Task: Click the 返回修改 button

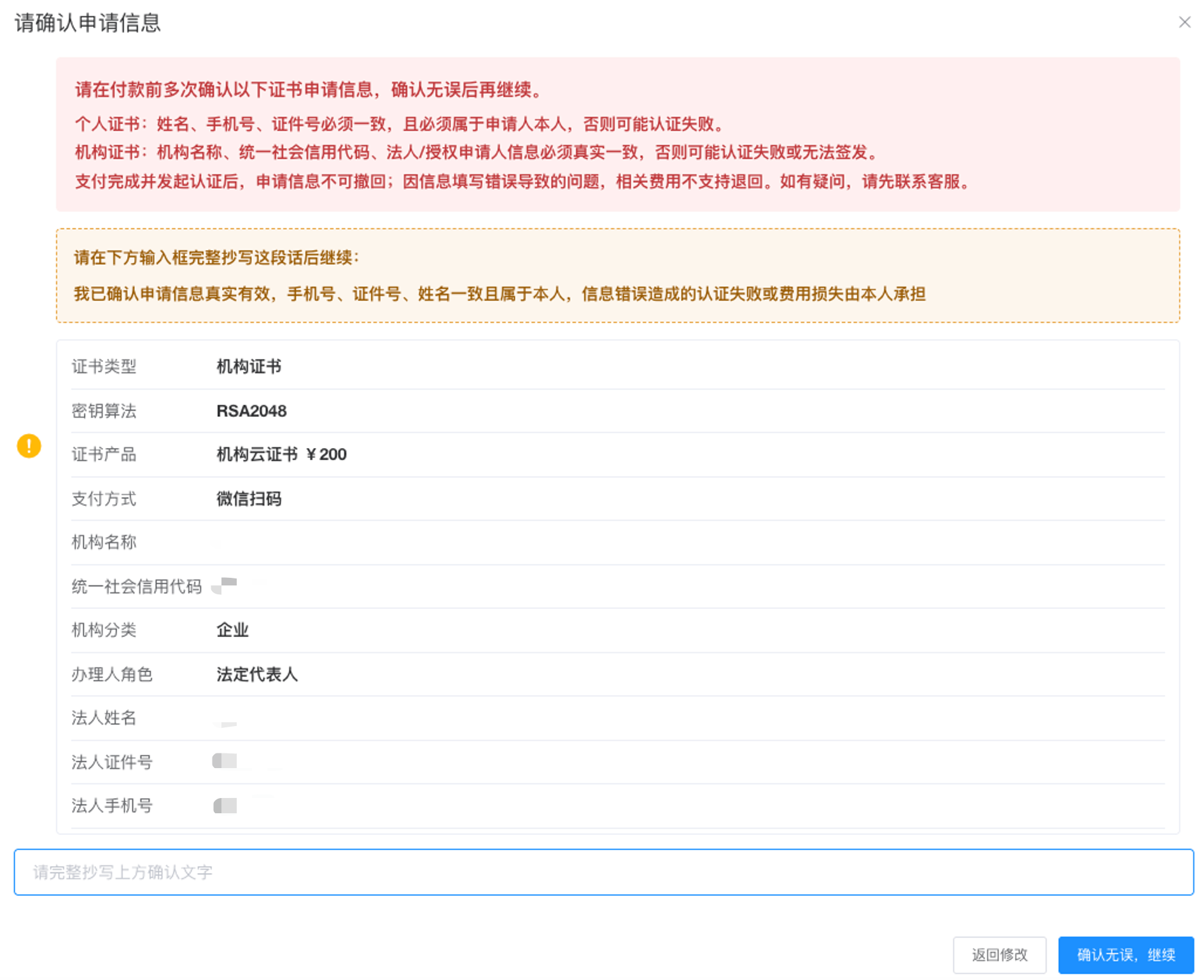Action: click(x=999, y=955)
